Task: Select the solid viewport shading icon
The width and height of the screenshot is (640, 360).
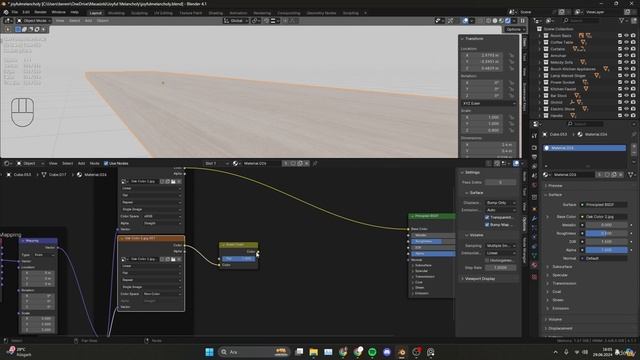Action: point(495,20)
